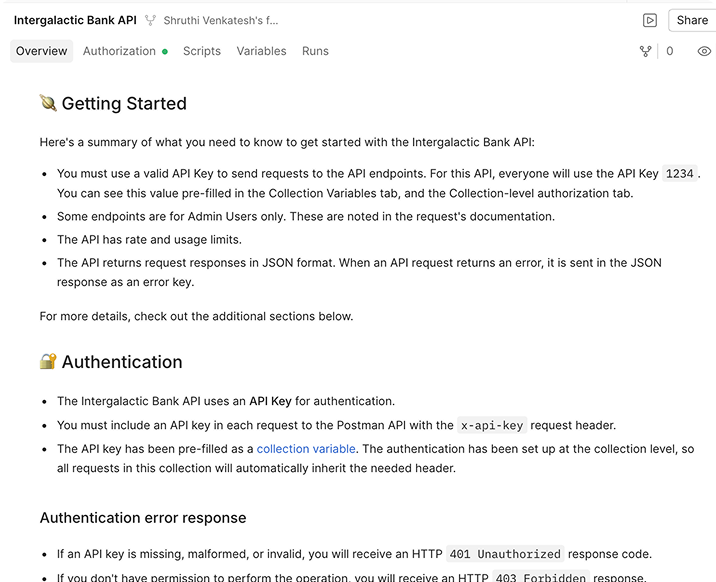The height and width of the screenshot is (582, 716).
Task: Click the x-api-key header code snippet
Action: [491, 425]
